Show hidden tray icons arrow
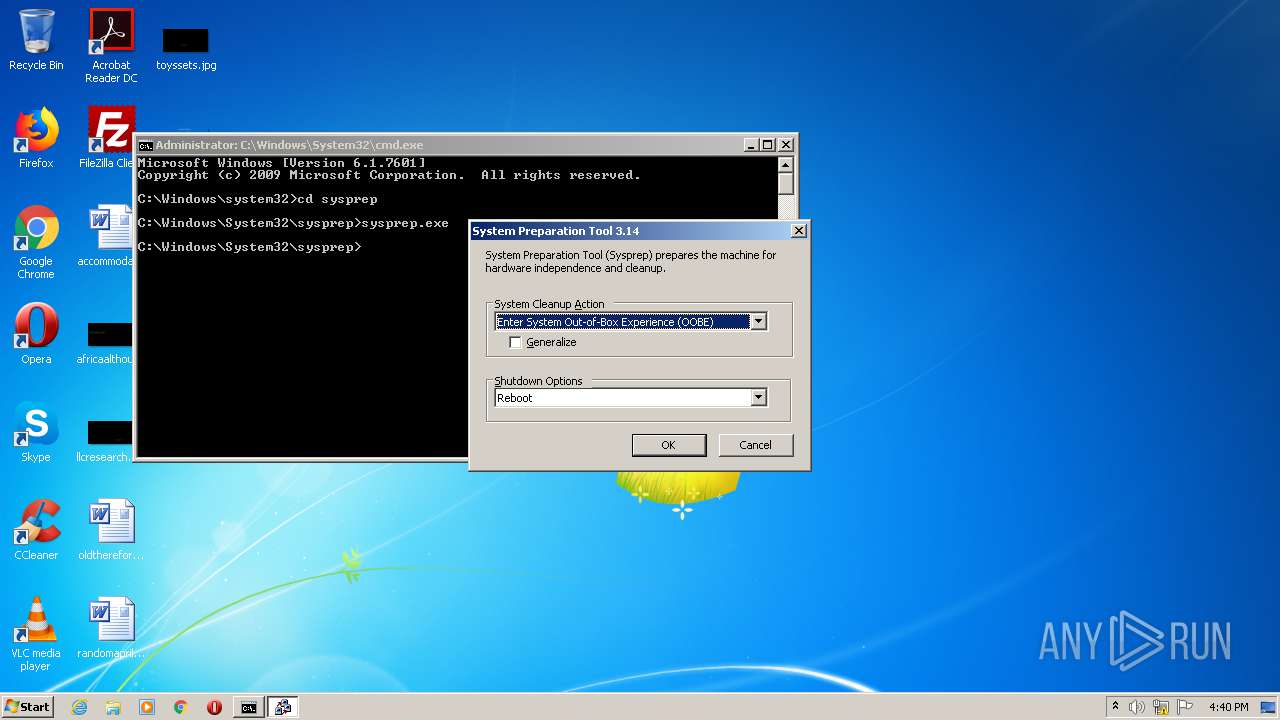1280x720 pixels. pyautogui.click(x=1115, y=706)
